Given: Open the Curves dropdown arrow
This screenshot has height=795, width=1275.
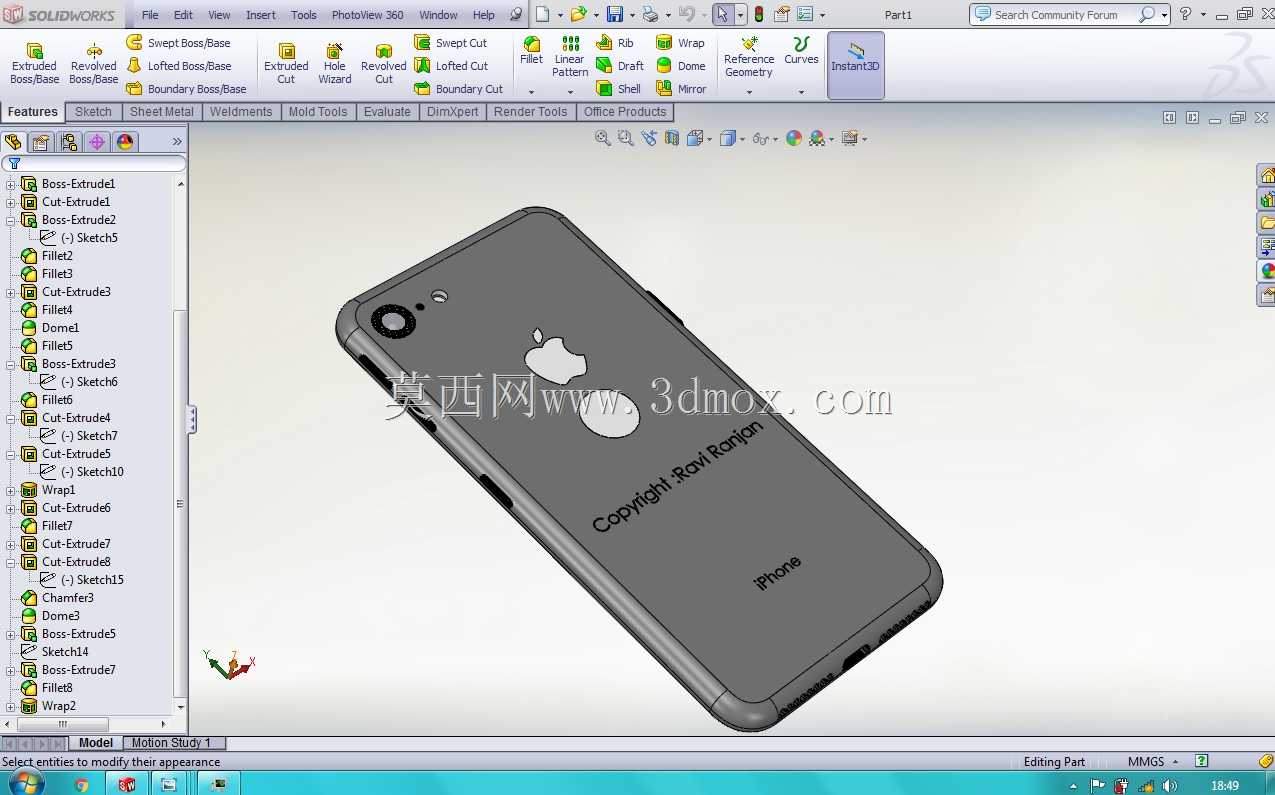Looking at the screenshot, I should 801,92.
